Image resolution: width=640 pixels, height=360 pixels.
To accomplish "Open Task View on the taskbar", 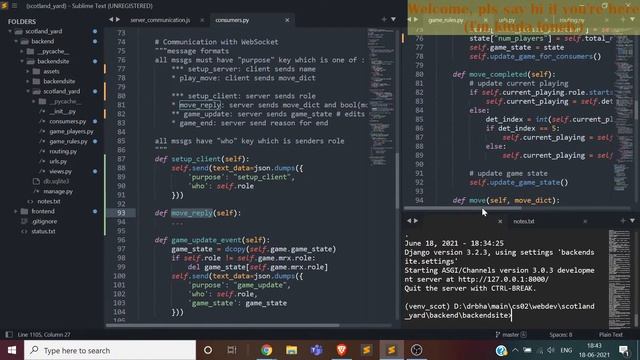I will click(x=232, y=350).
